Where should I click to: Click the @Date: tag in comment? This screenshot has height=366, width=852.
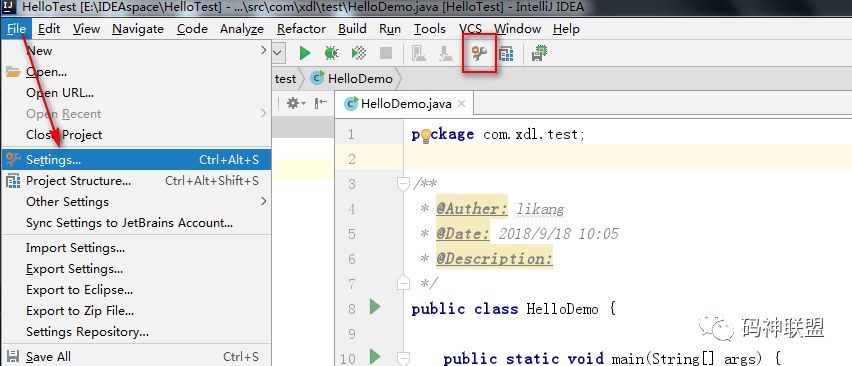click(462, 234)
